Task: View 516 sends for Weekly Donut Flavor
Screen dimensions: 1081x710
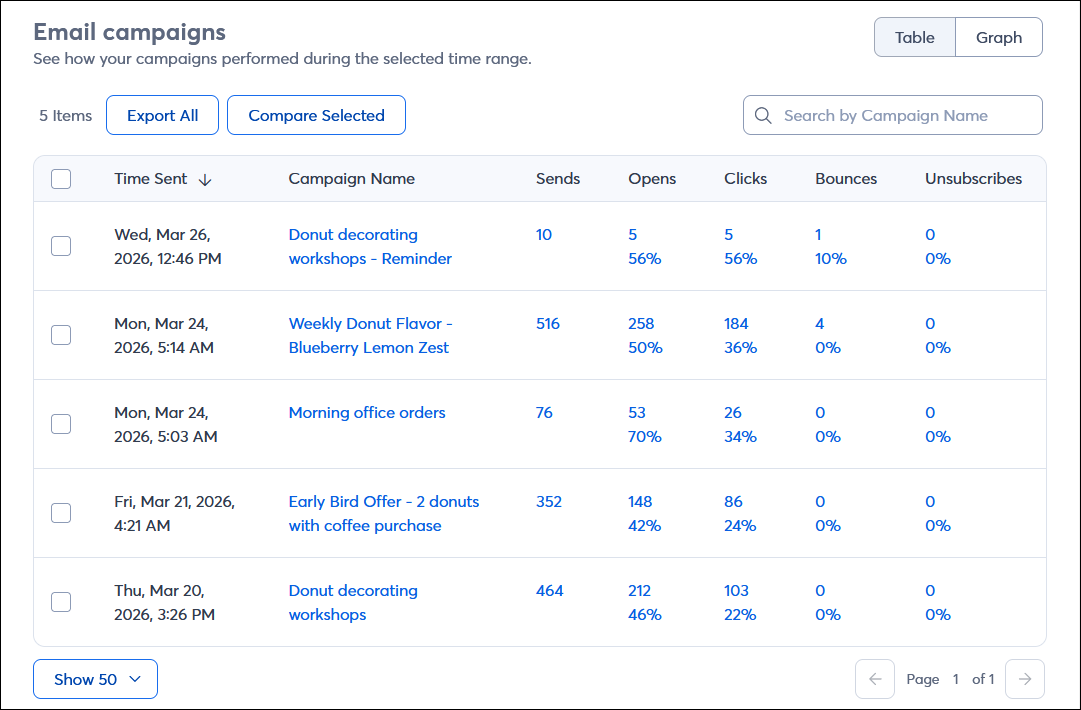Action: coord(548,323)
